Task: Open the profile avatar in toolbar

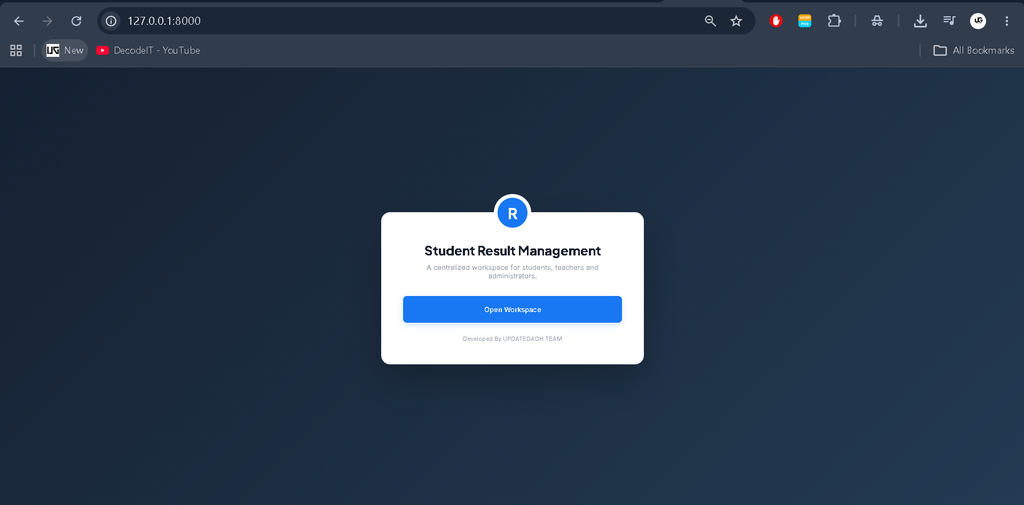Action: pyautogui.click(x=978, y=21)
